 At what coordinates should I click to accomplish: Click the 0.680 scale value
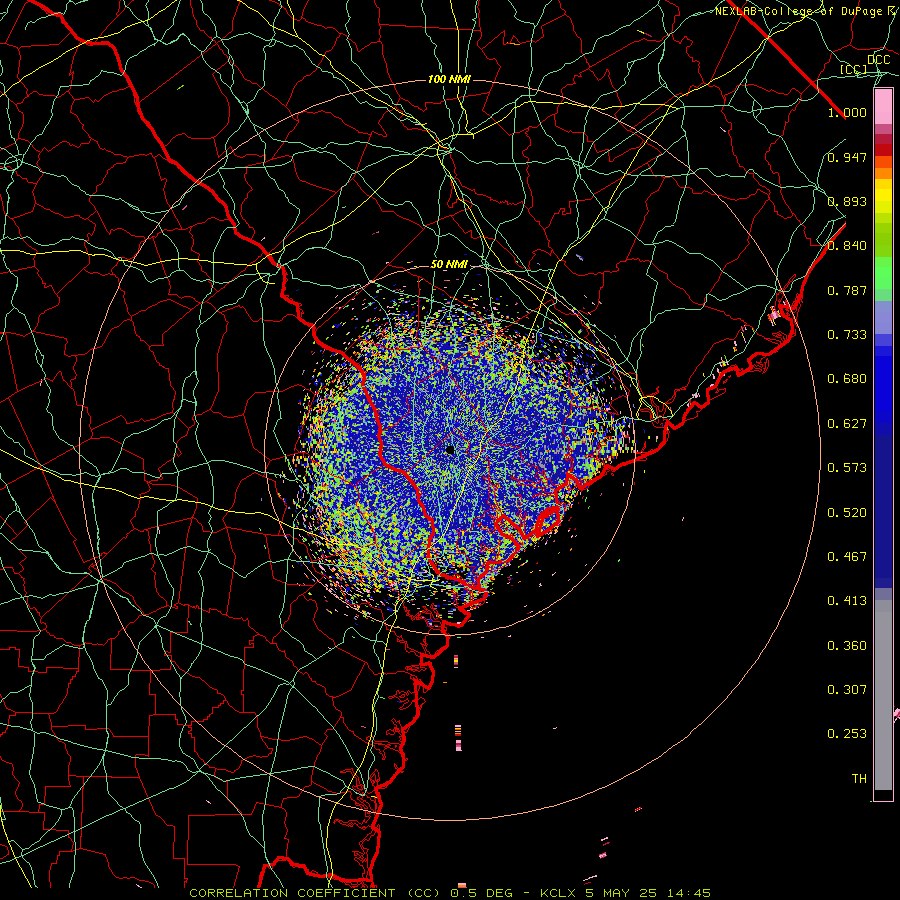click(x=847, y=379)
